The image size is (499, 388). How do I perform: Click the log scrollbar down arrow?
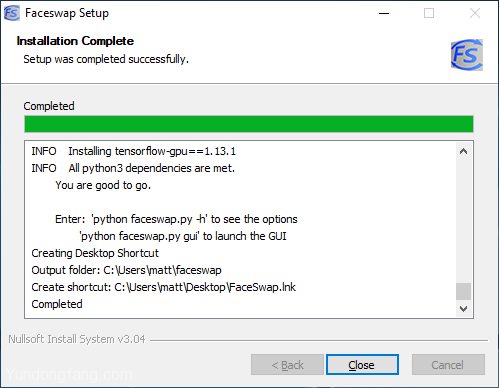(463, 309)
